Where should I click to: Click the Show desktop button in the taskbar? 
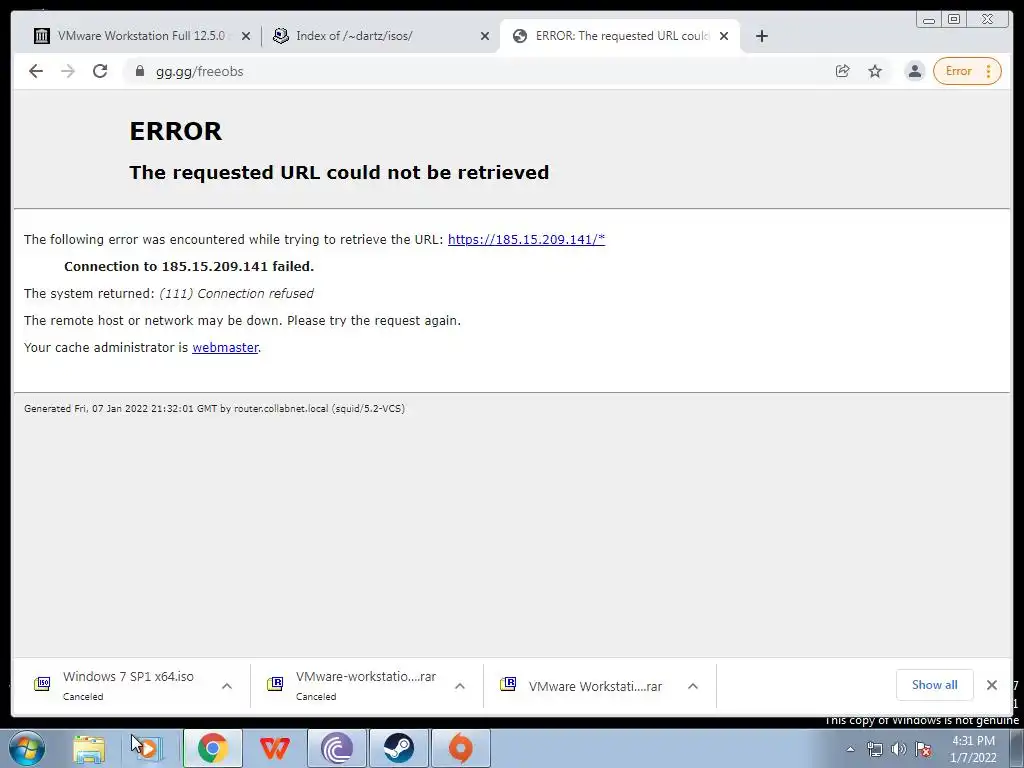tap(1017, 748)
